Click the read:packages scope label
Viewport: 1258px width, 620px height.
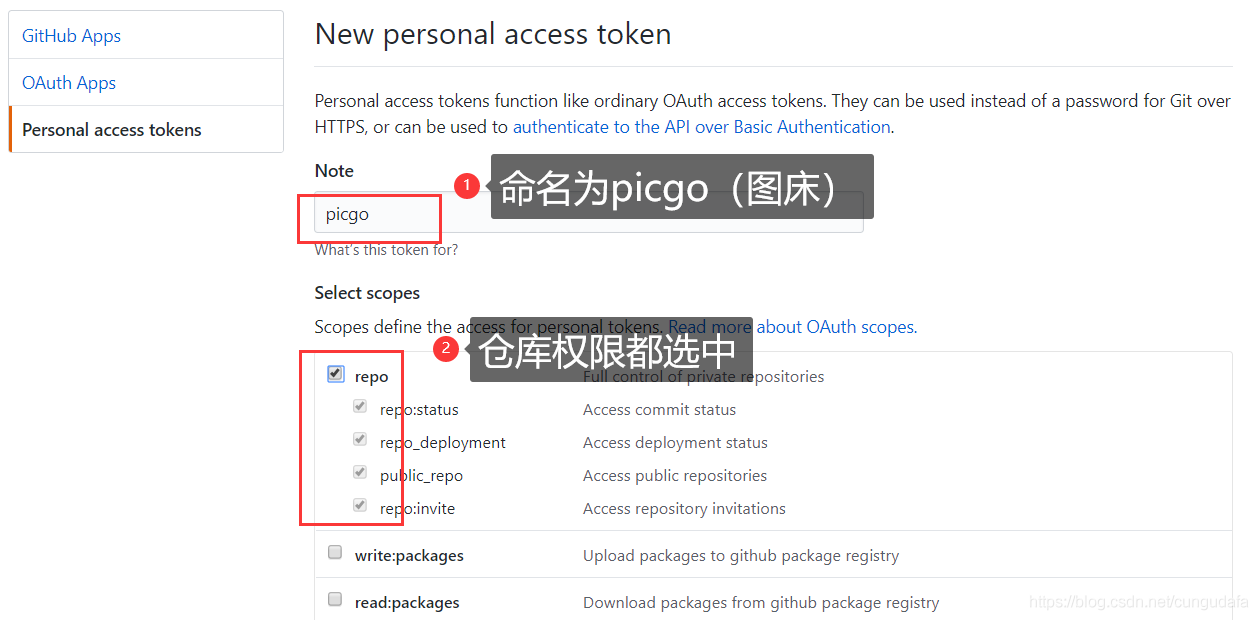click(x=407, y=603)
